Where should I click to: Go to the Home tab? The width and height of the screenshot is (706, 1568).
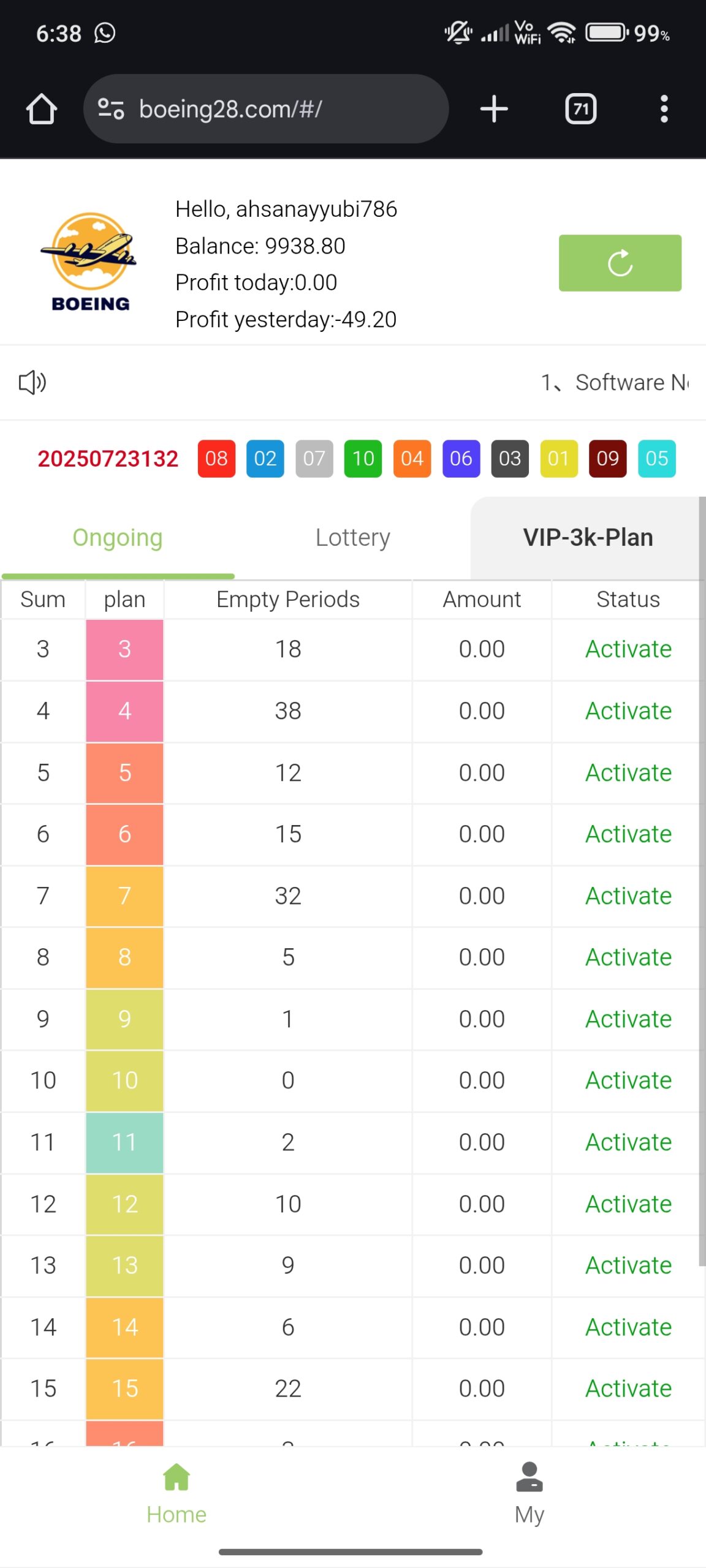click(x=176, y=1493)
